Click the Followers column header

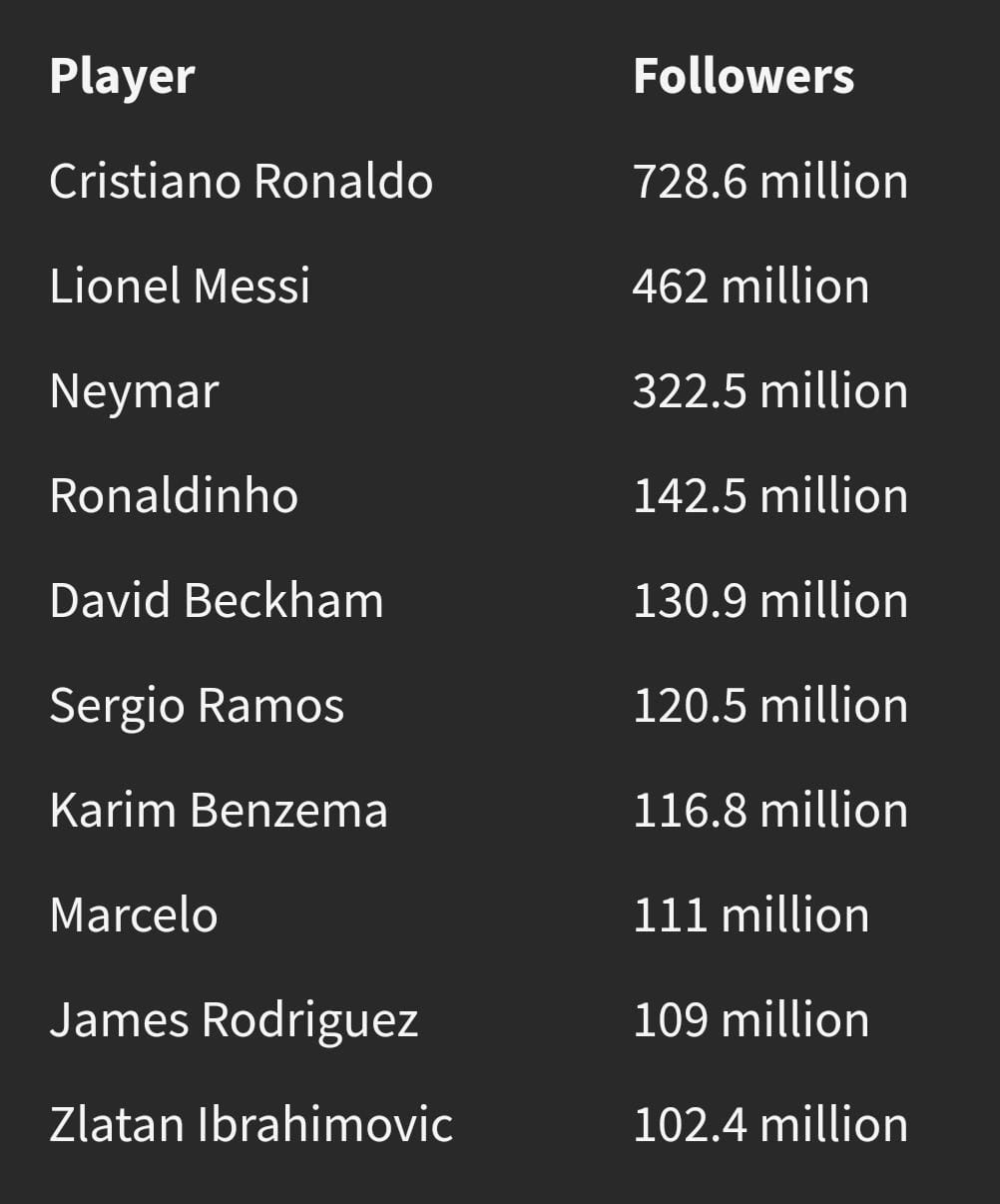(744, 77)
